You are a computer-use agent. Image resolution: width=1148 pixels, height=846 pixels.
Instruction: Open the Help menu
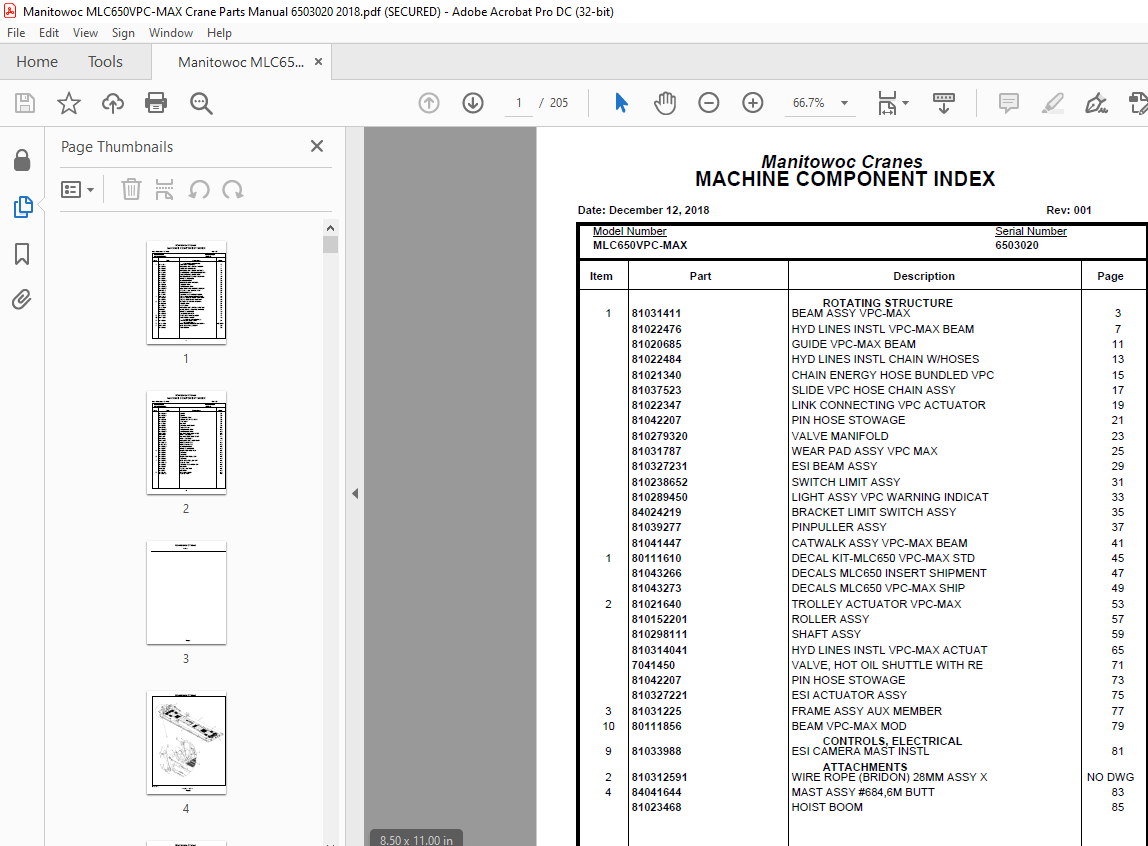[x=219, y=33]
